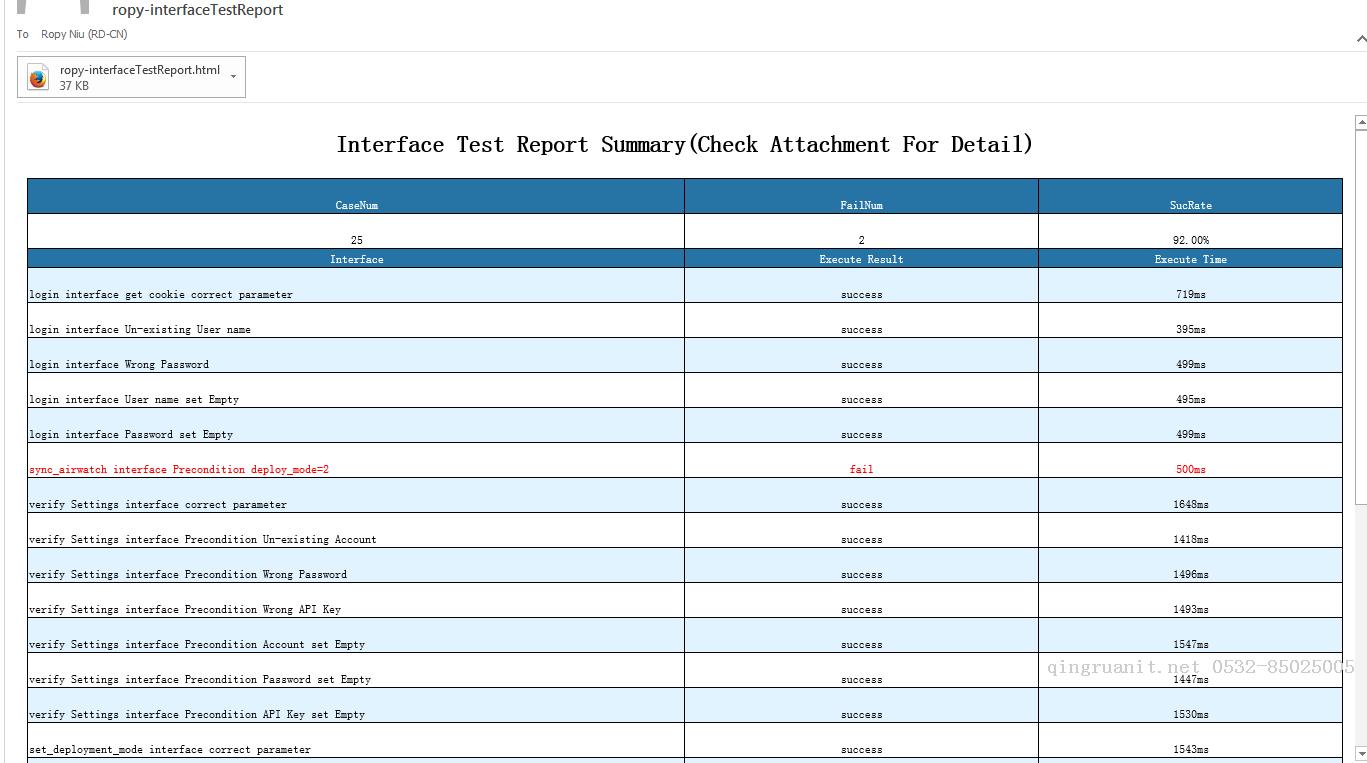Open the attachment dropdown arrow
Viewport: 1367px width, 763px height.
tap(233, 77)
